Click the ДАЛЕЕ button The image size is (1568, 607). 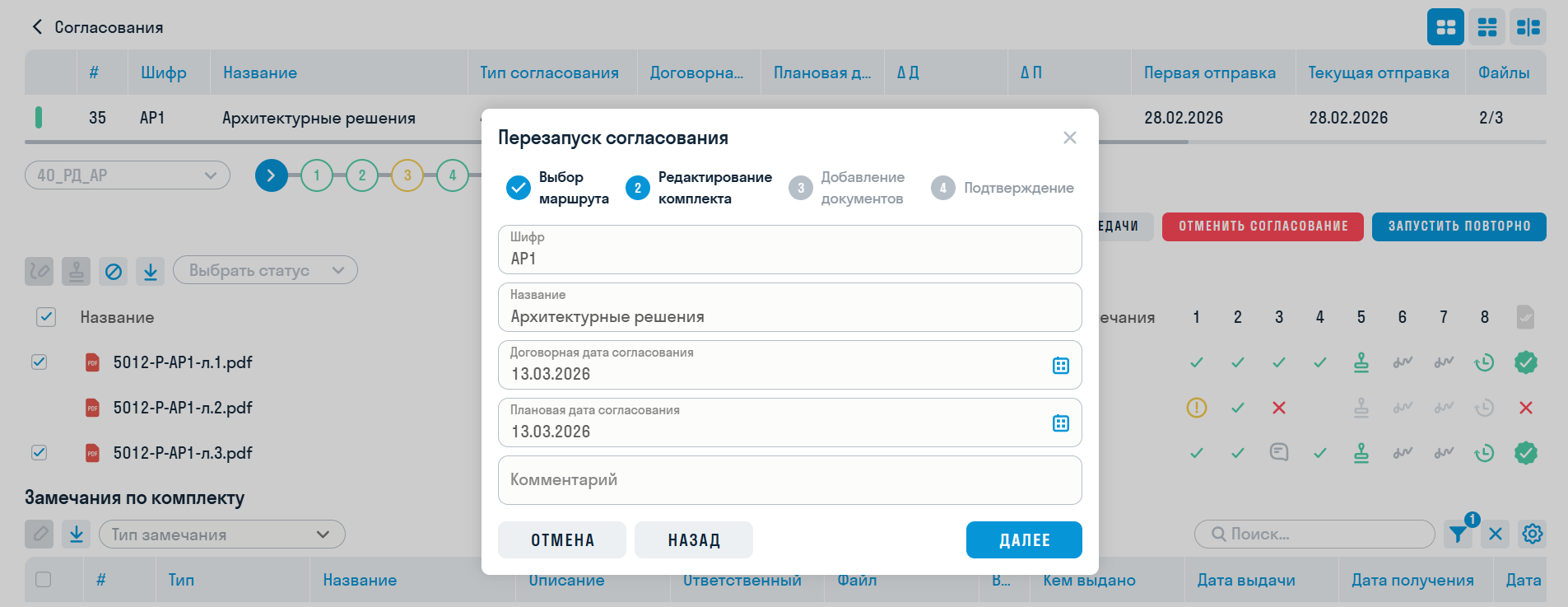[1024, 540]
